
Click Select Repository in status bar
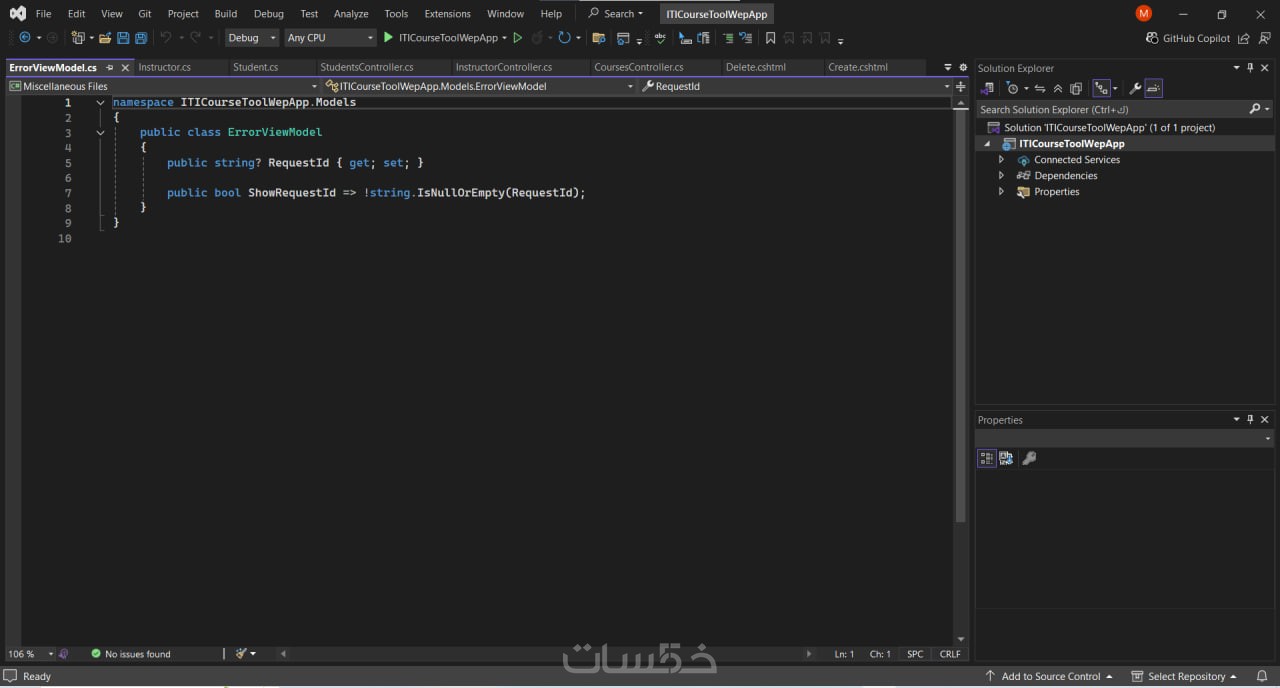click(x=1184, y=676)
